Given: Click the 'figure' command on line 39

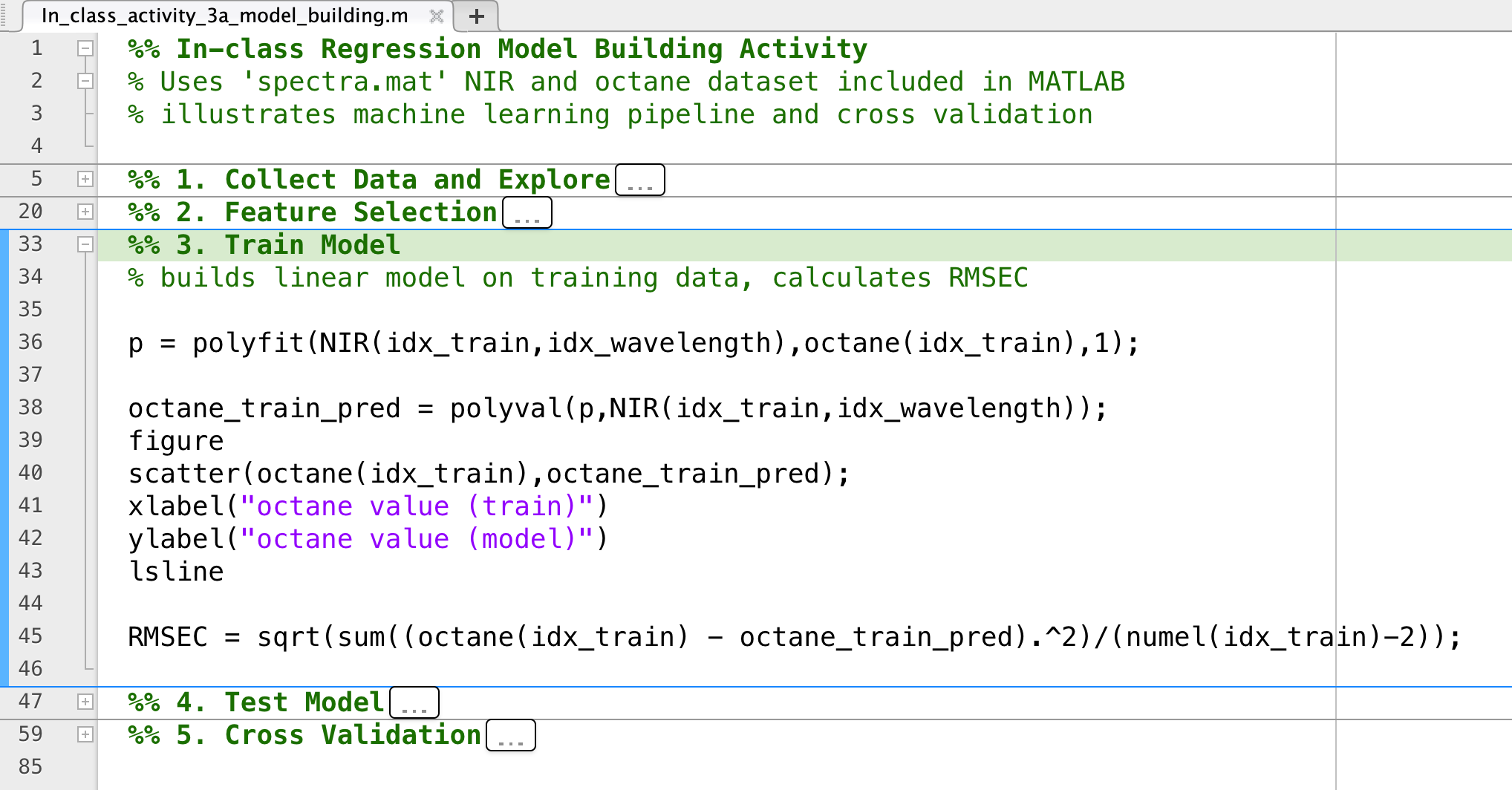Looking at the screenshot, I should coord(176,441).
